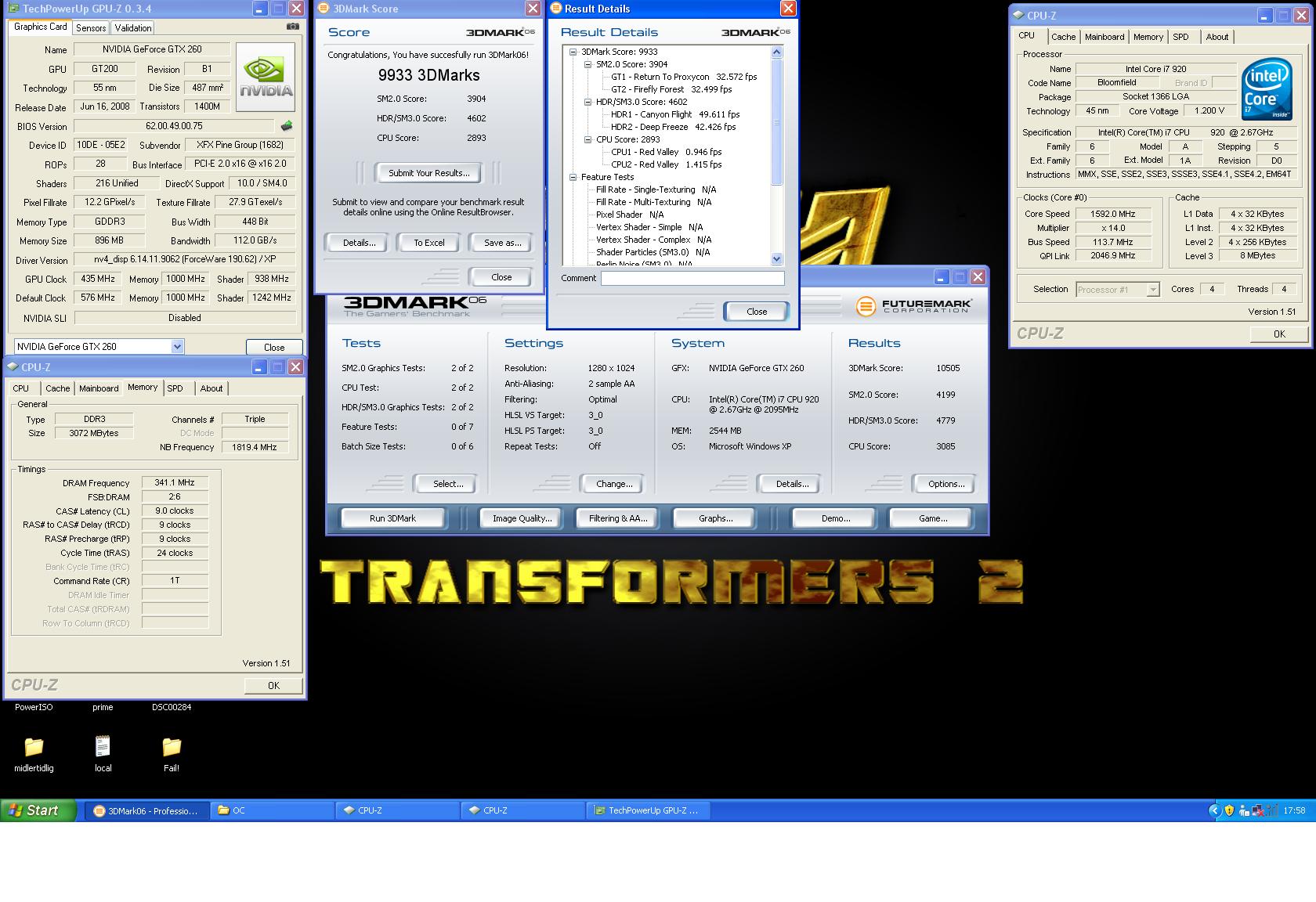The width and height of the screenshot is (1316, 902).
Task: Show hidden tray icons arrow
Action: [x=1215, y=810]
